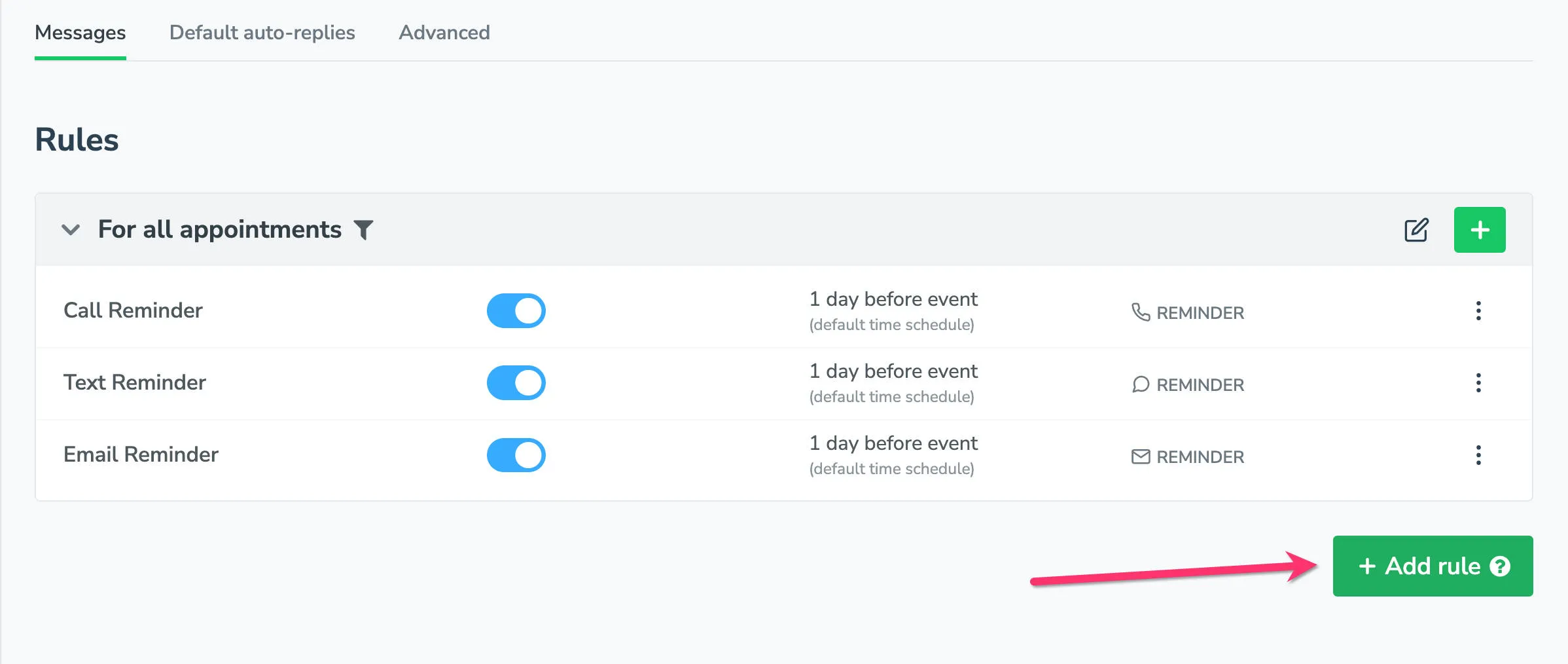Disable the Email Reminder toggle
The image size is (1568, 664).
[516, 454]
